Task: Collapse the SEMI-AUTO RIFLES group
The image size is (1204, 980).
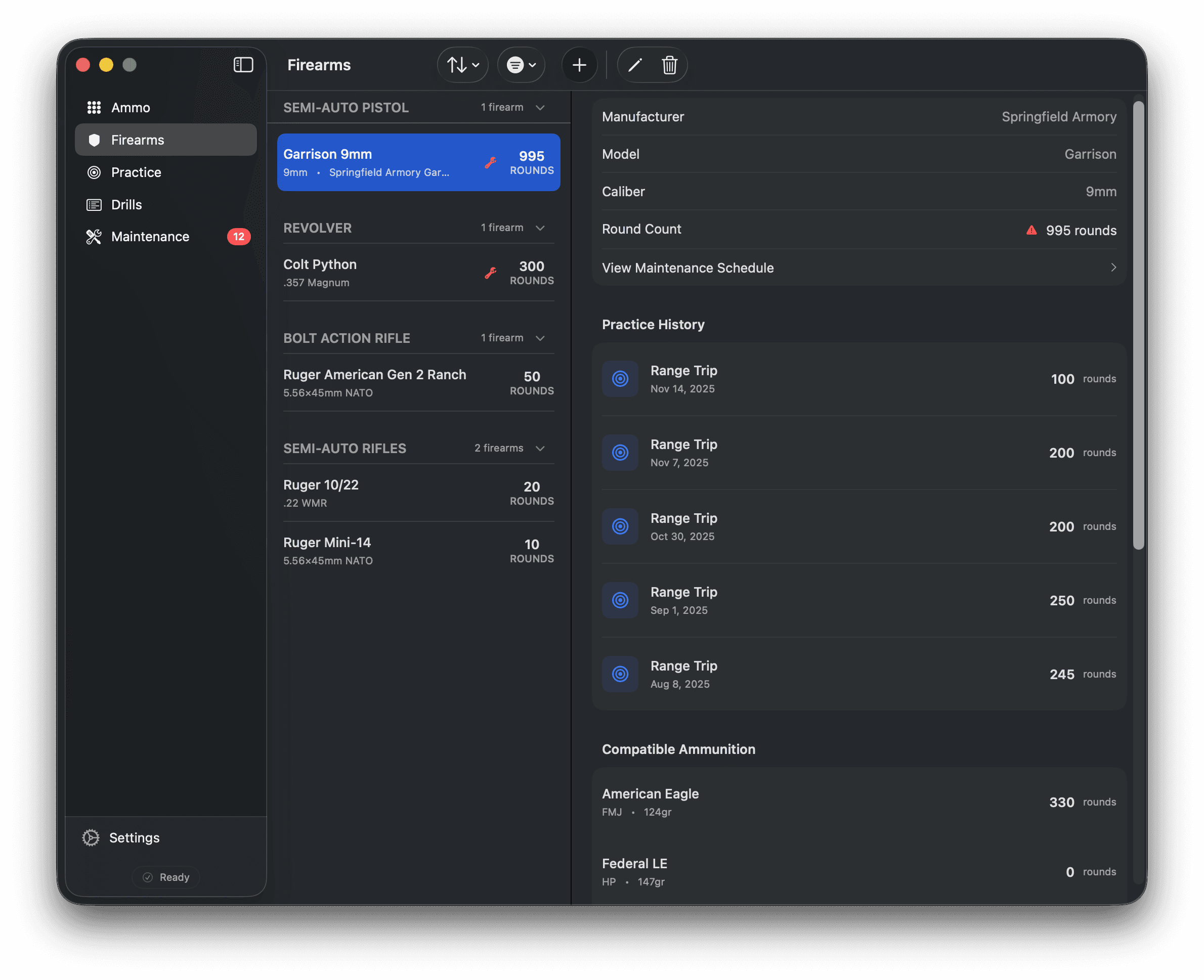Action: [540, 448]
